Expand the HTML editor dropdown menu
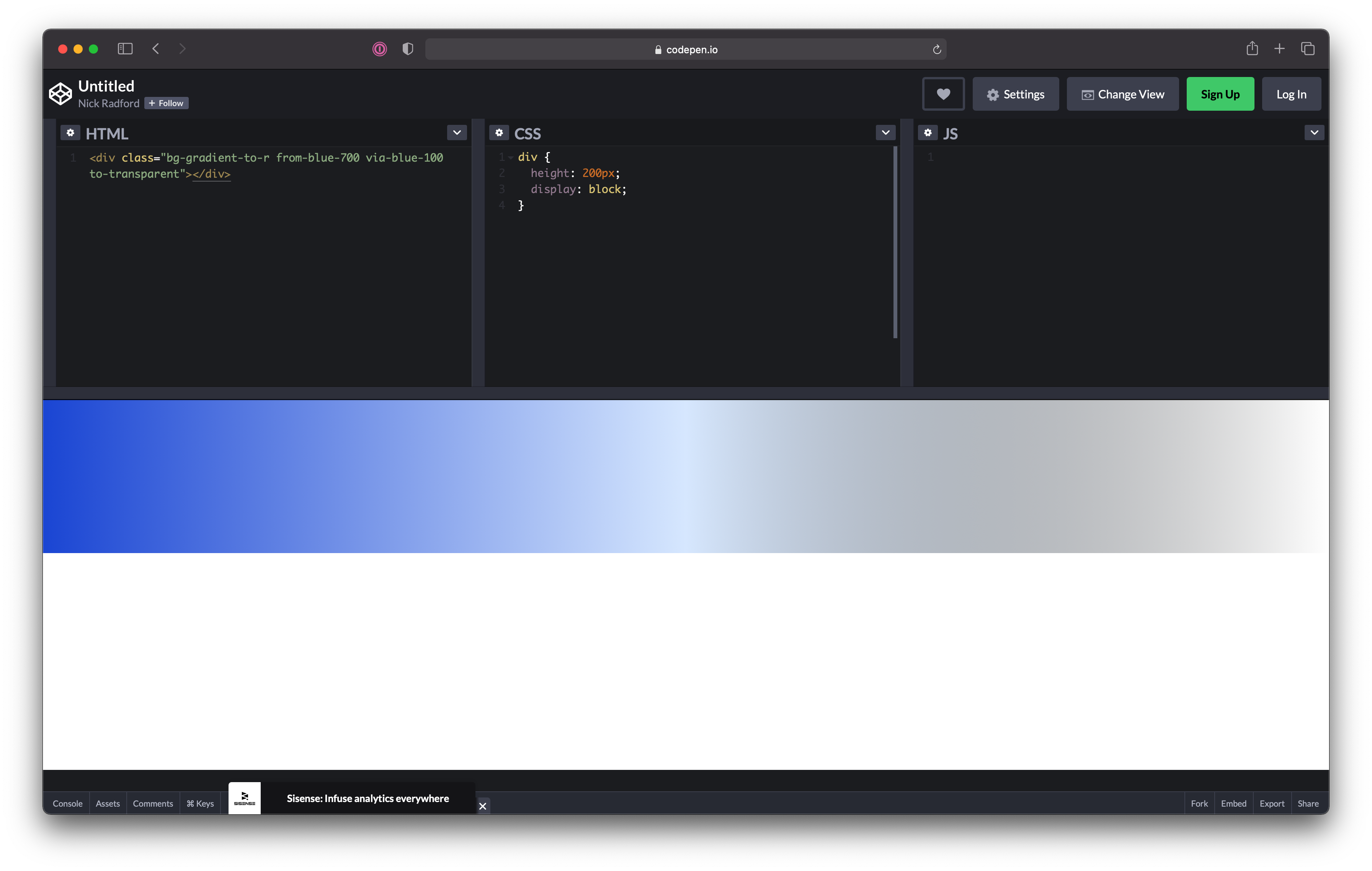Screen dimensions: 1372x871 tap(457, 133)
